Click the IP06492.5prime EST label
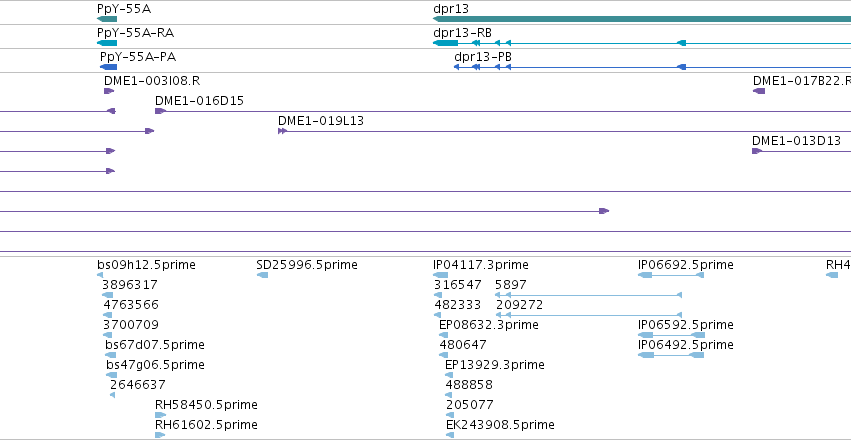The width and height of the screenshot is (851, 440). click(x=686, y=345)
